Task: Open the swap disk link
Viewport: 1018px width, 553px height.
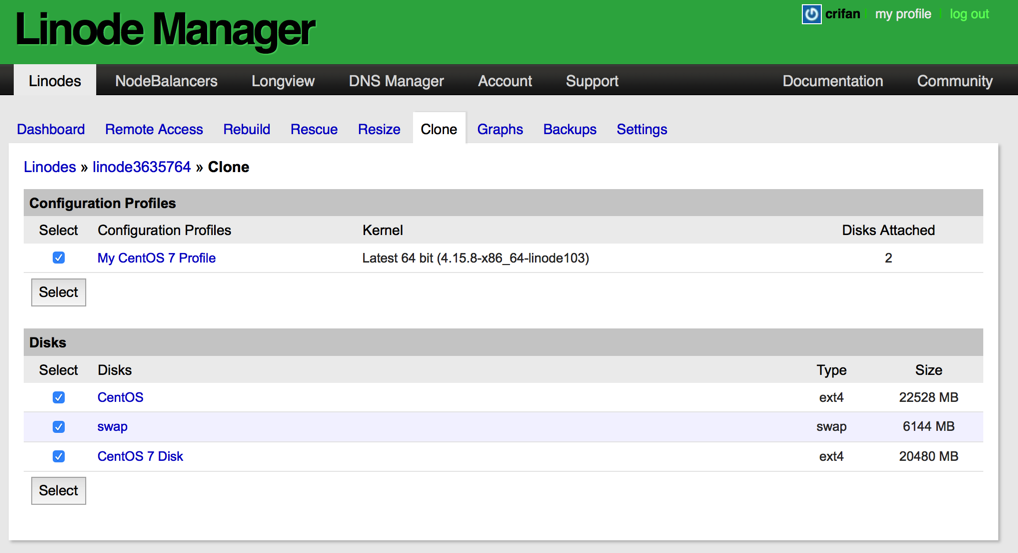Action: 112,426
